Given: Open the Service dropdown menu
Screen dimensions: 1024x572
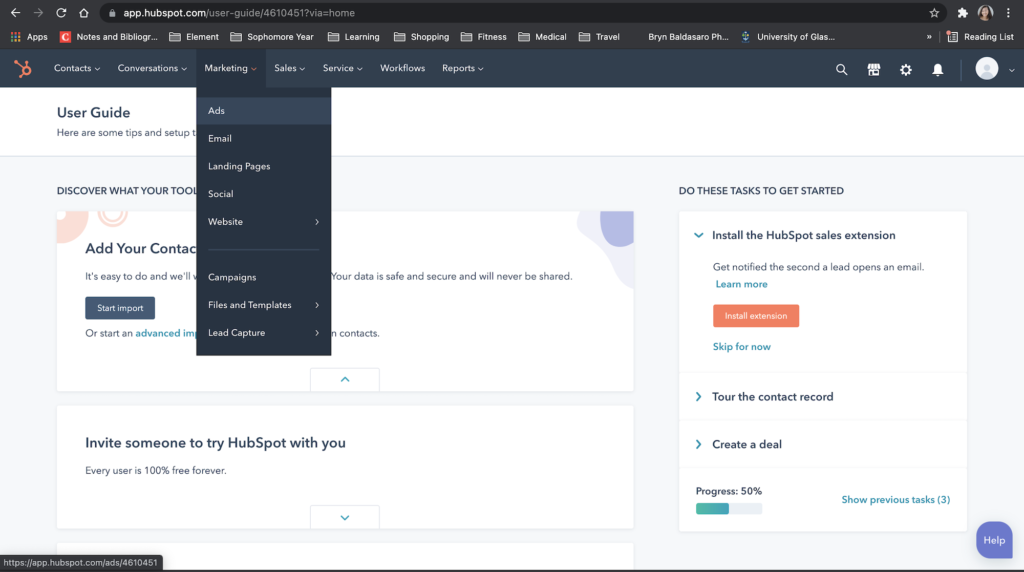Looking at the screenshot, I should 342,68.
